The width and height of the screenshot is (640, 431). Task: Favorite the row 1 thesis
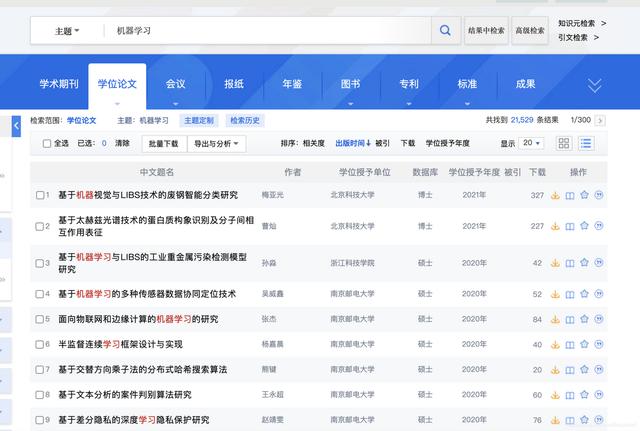pyautogui.click(x=584, y=195)
